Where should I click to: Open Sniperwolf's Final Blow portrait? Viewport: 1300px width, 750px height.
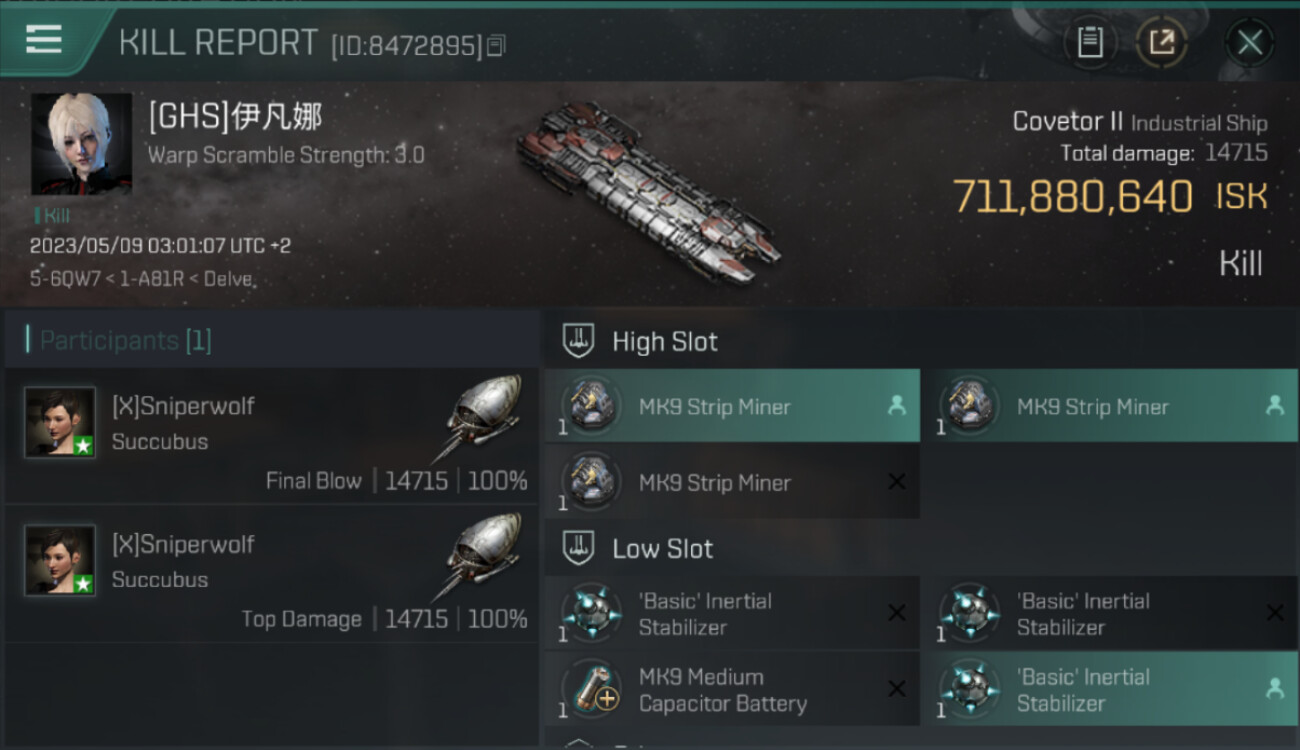pyautogui.click(x=60, y=422)
